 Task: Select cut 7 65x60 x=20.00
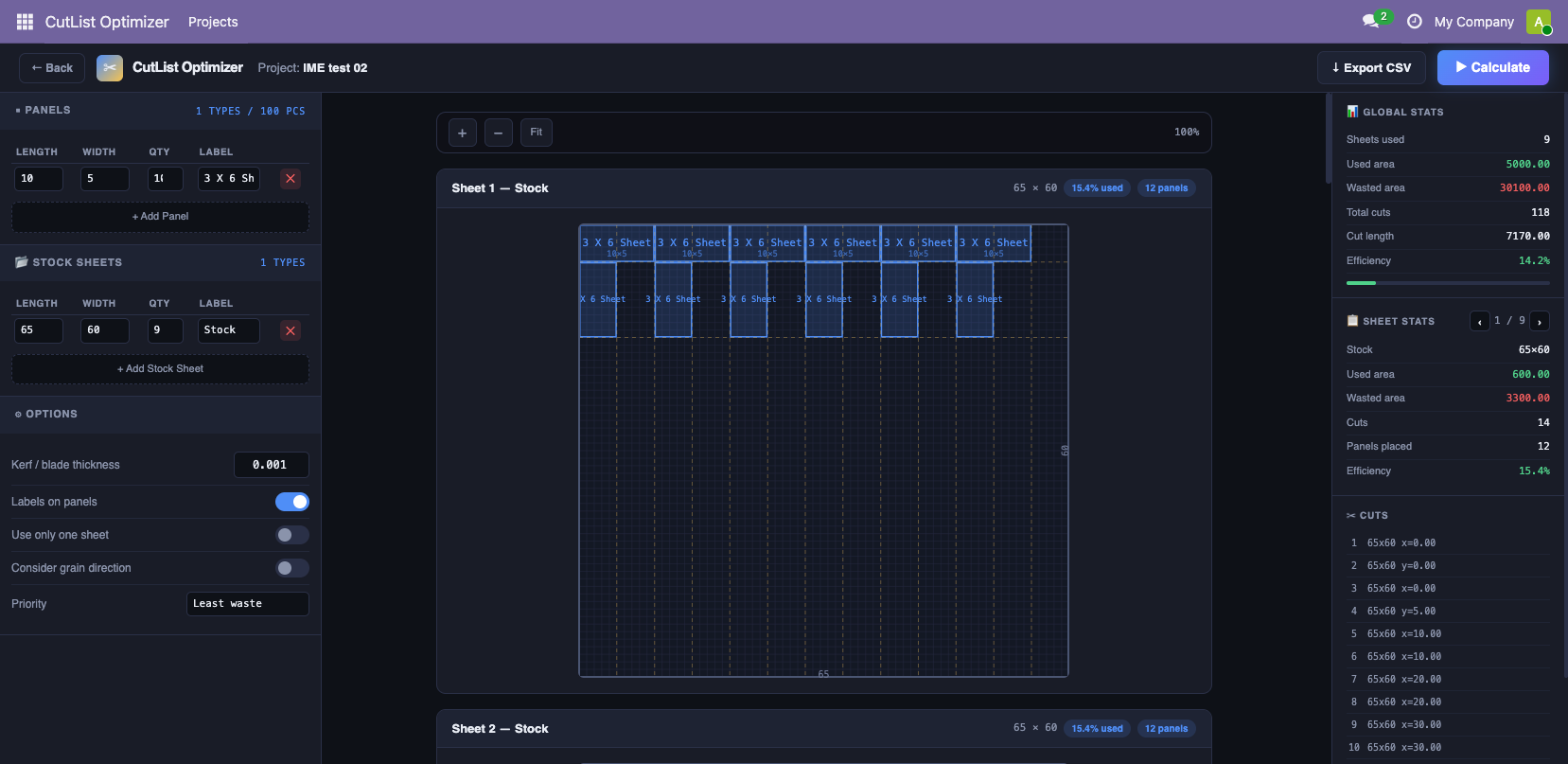1448,680
